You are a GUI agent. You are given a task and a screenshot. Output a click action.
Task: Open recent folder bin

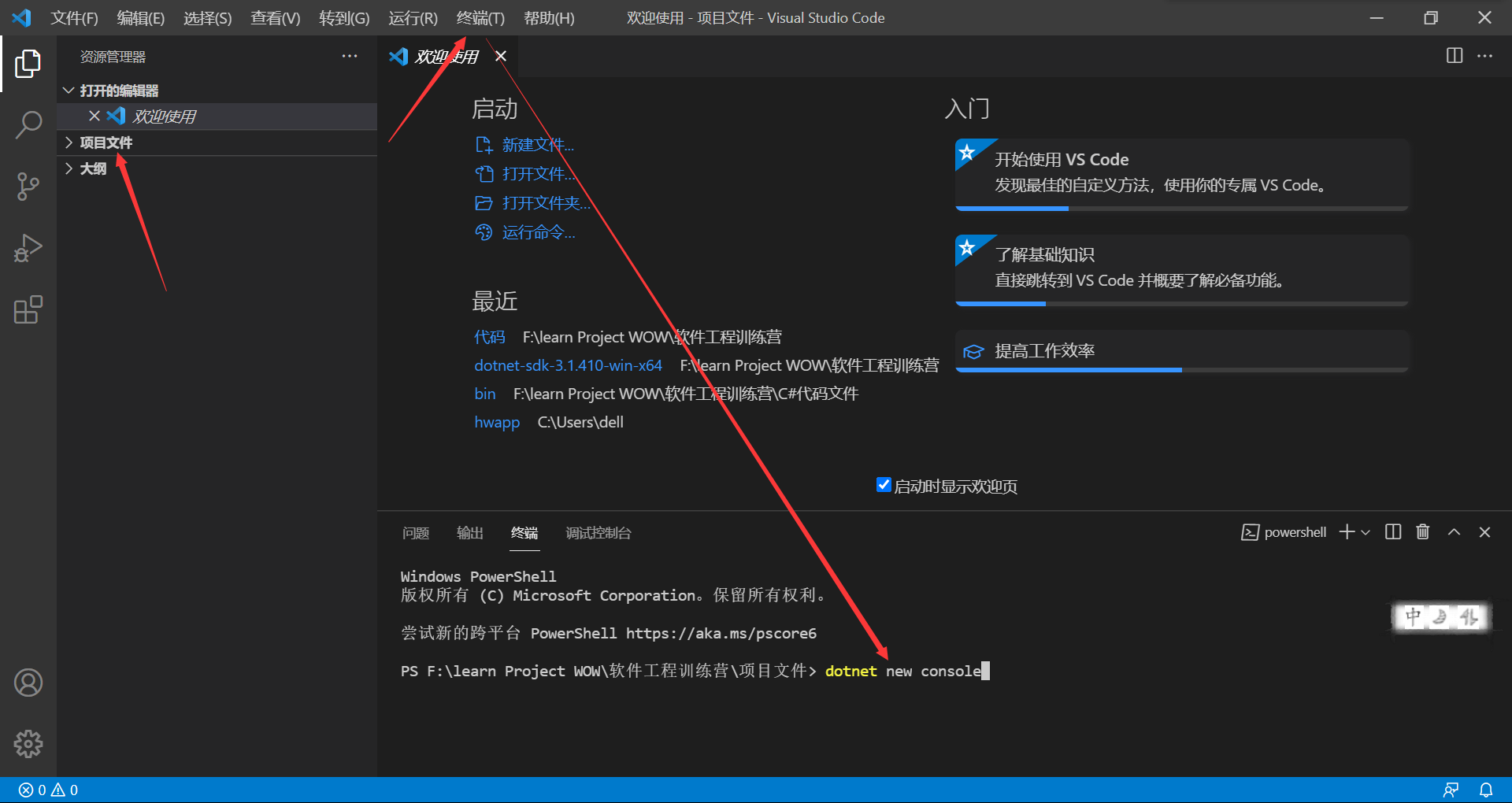484,394
